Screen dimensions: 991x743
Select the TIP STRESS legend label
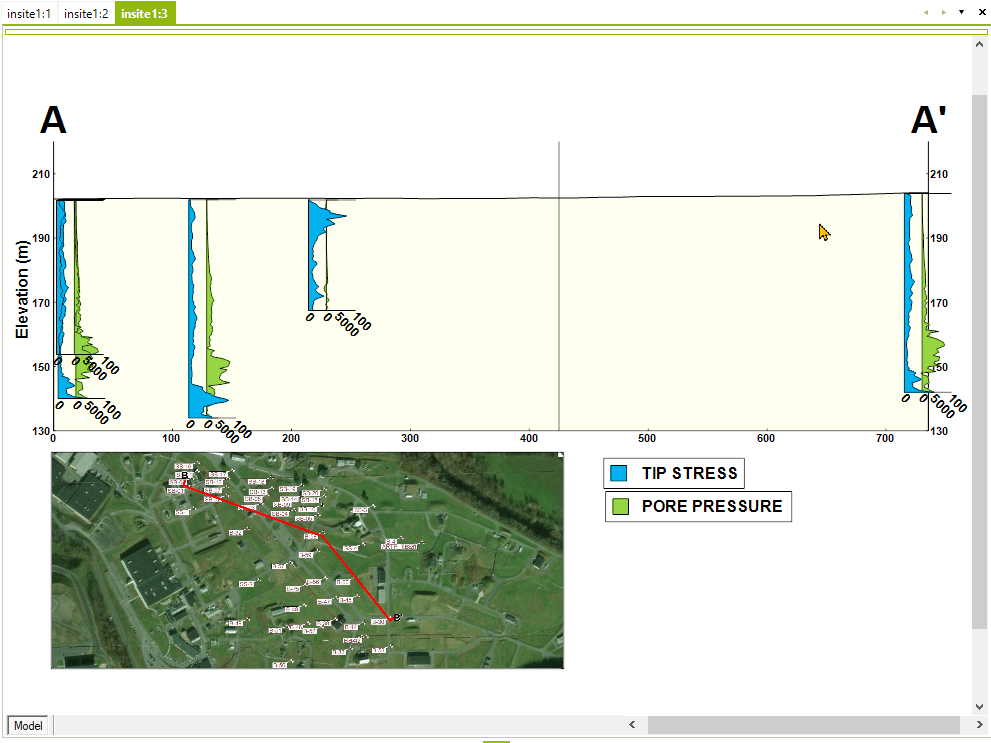point(689,474)
